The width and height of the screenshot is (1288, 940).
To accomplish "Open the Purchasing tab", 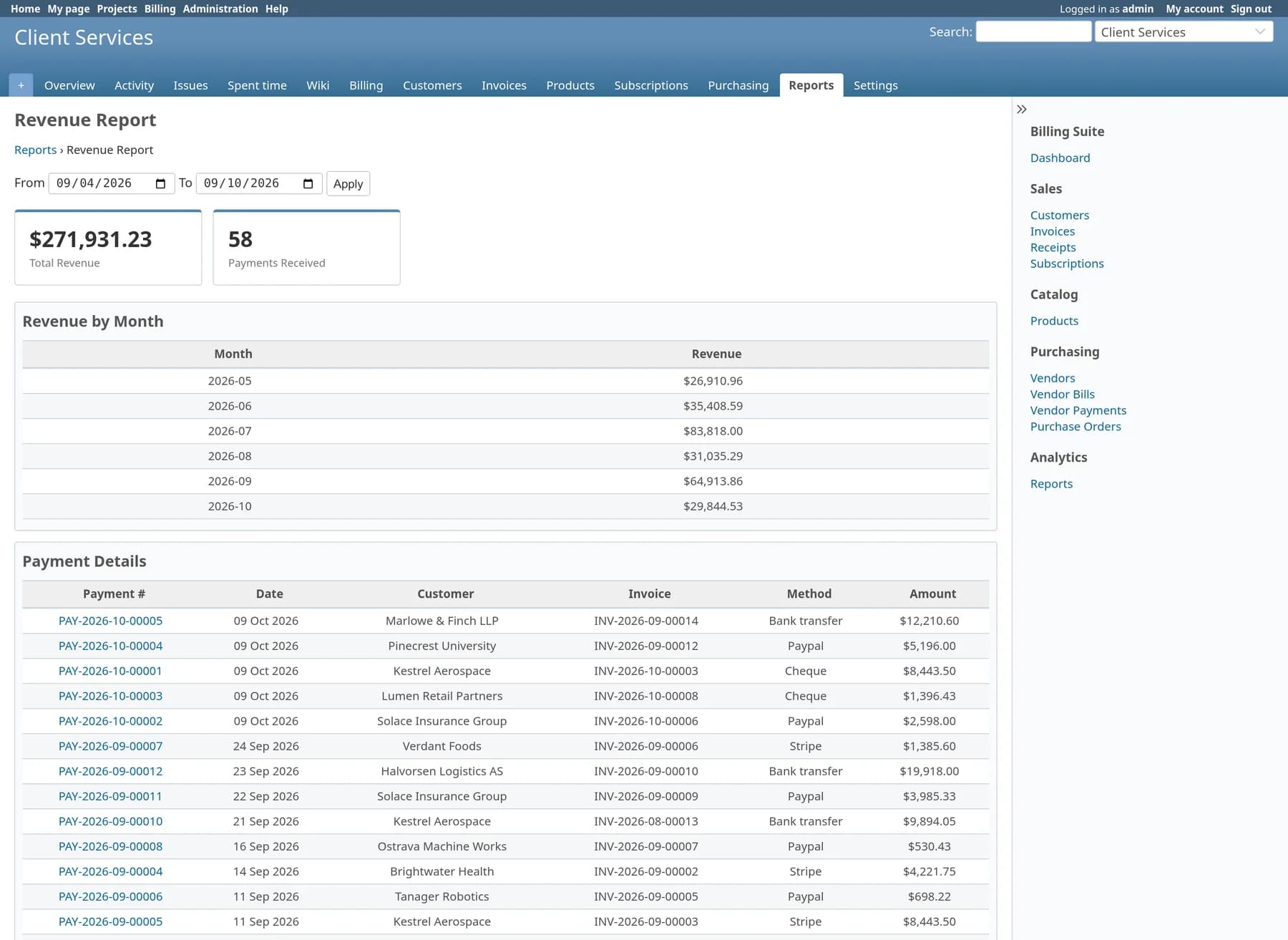I will point(738,85).
